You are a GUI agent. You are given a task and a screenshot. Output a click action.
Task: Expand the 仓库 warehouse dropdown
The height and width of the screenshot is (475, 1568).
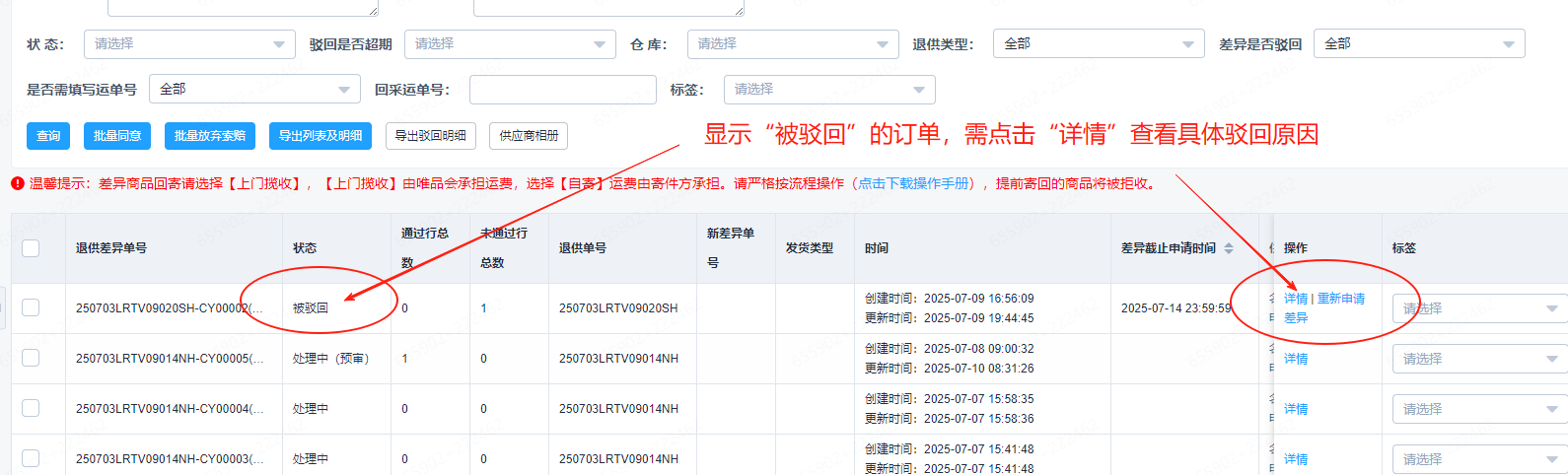pyautogui.click(x=792, y=44)
